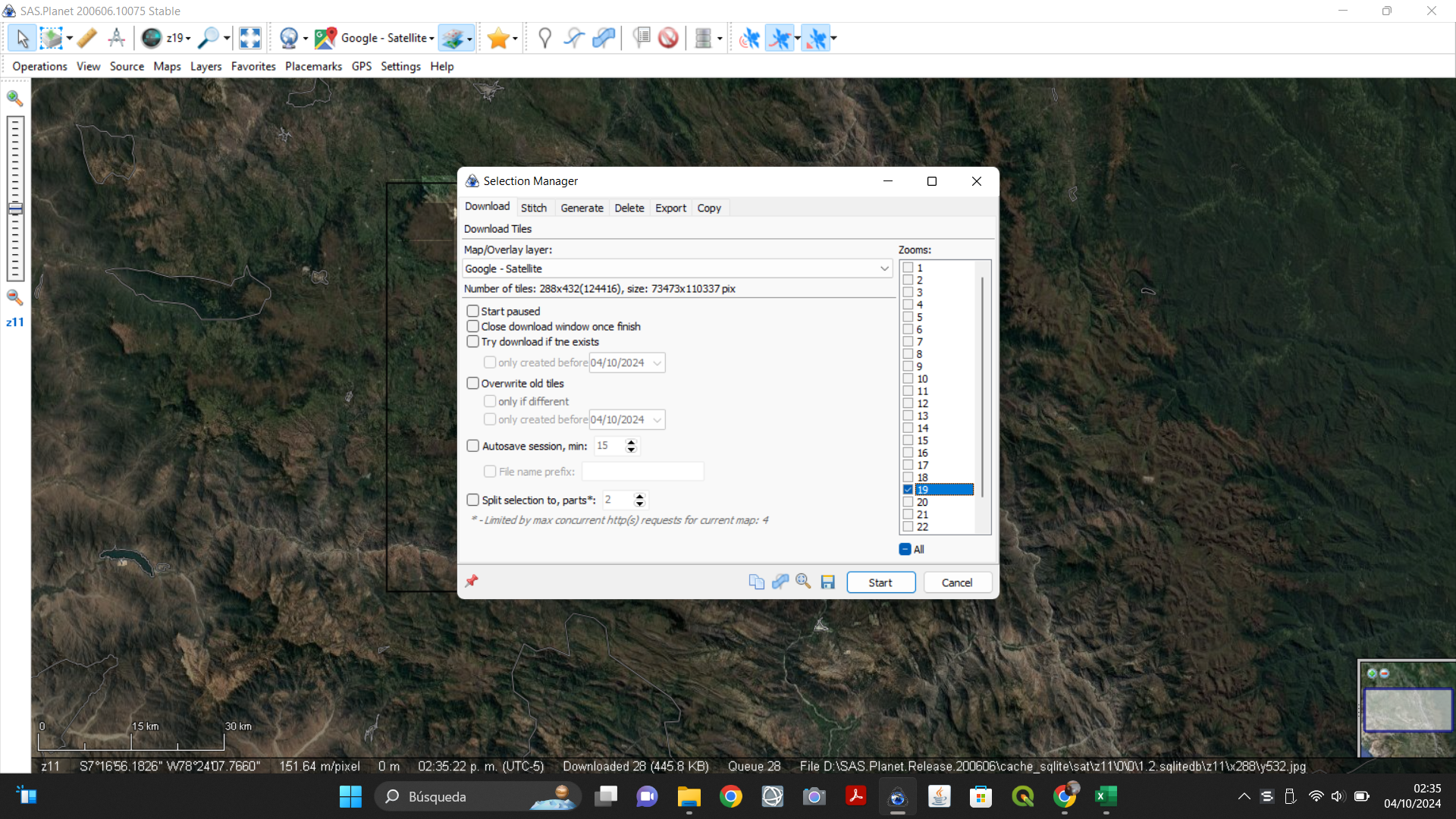Screen dimensions: 1456x819
Task: Save selection with the floppy disk icon
Action: [827, 582]
